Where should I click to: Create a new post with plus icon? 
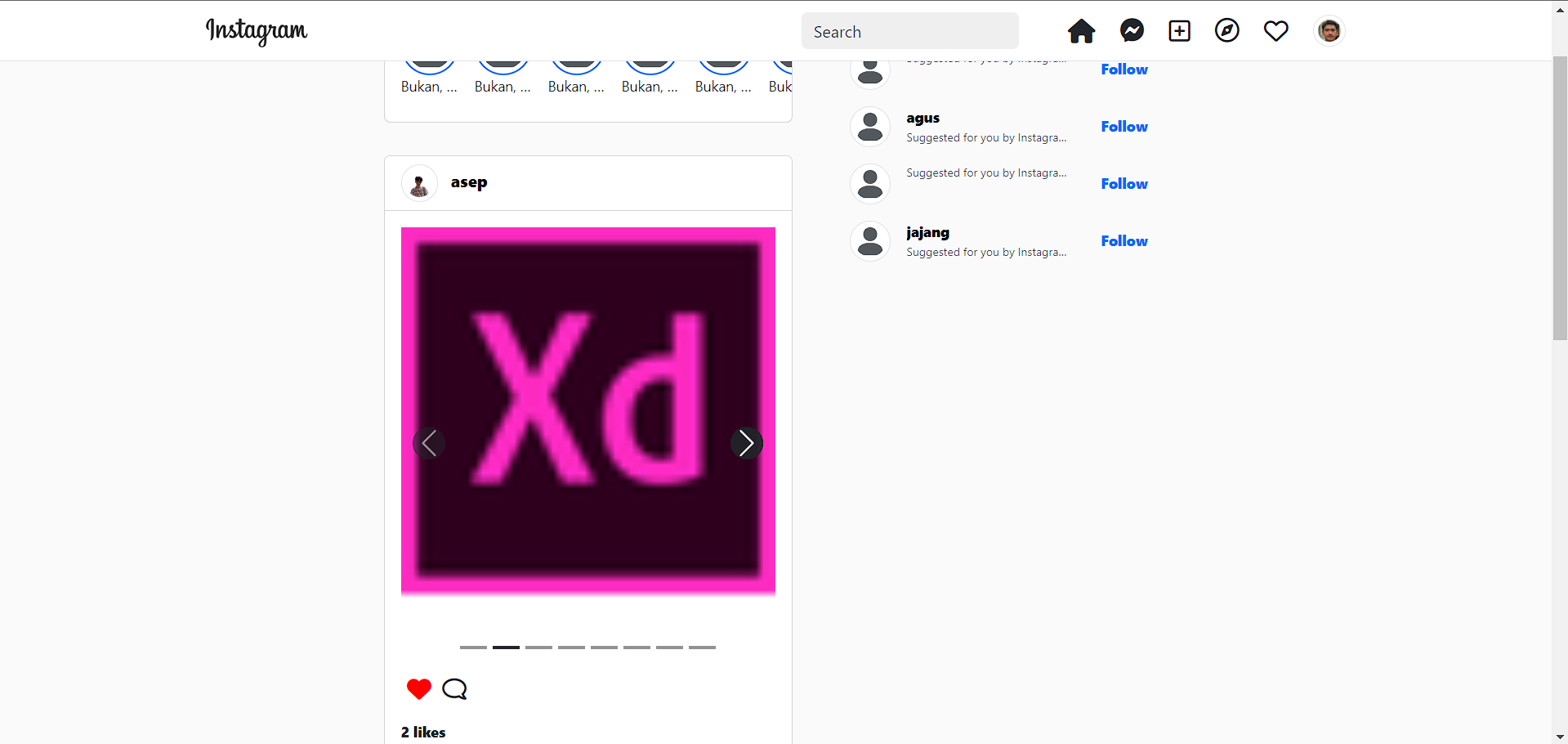pyautogui.click(x=1179, y=31)
